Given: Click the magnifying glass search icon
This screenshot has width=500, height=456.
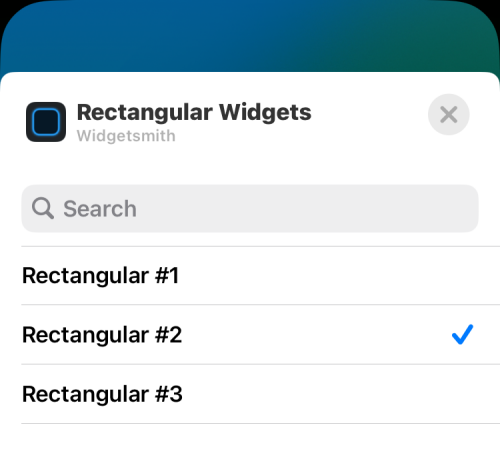Looking at the screenshot, I should click(43, 208).
